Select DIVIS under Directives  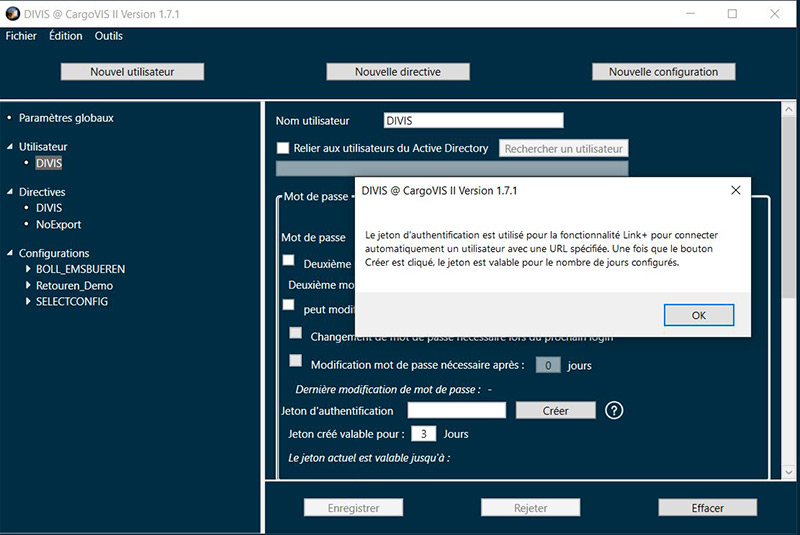coord(49,208)
